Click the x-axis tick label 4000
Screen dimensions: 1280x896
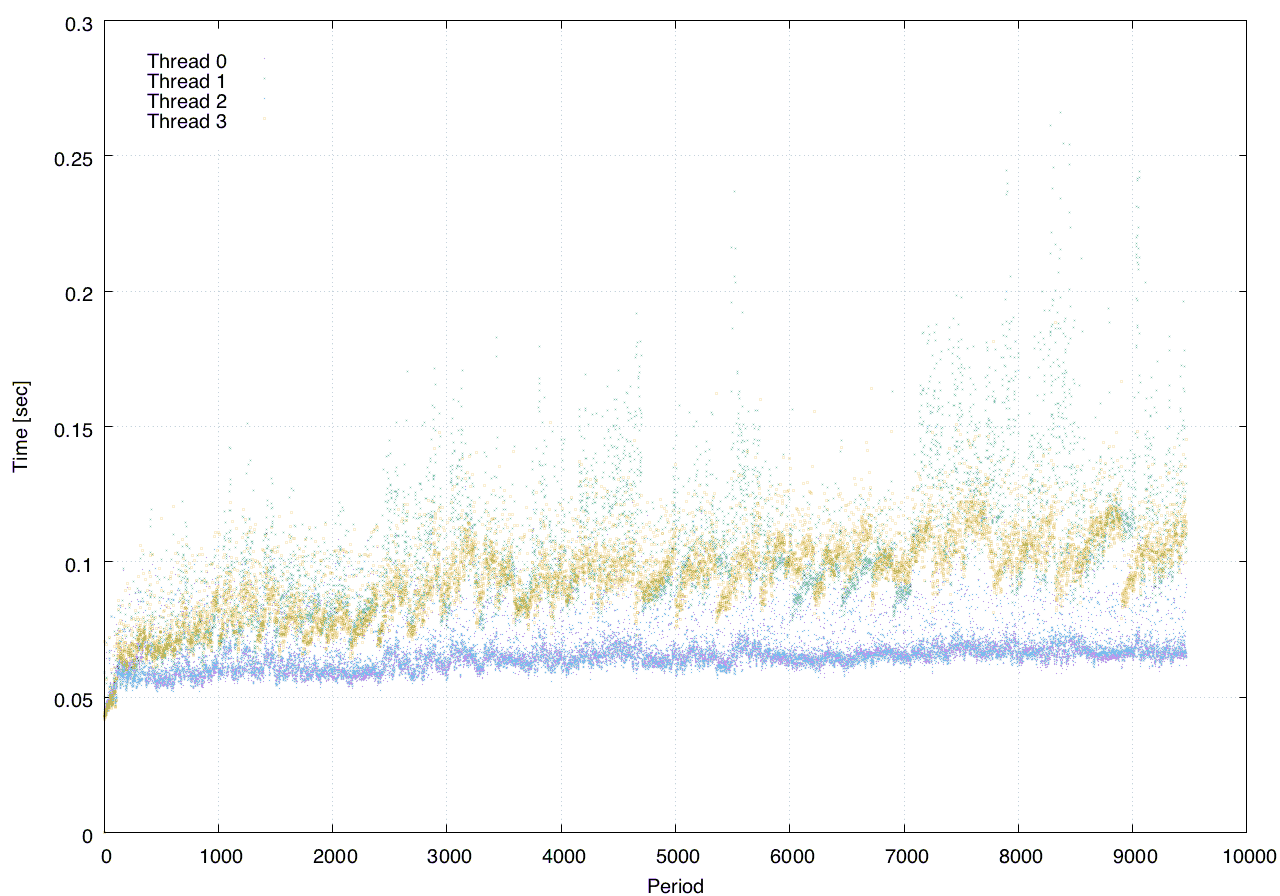pyautogui.click(x=561, y=856)
